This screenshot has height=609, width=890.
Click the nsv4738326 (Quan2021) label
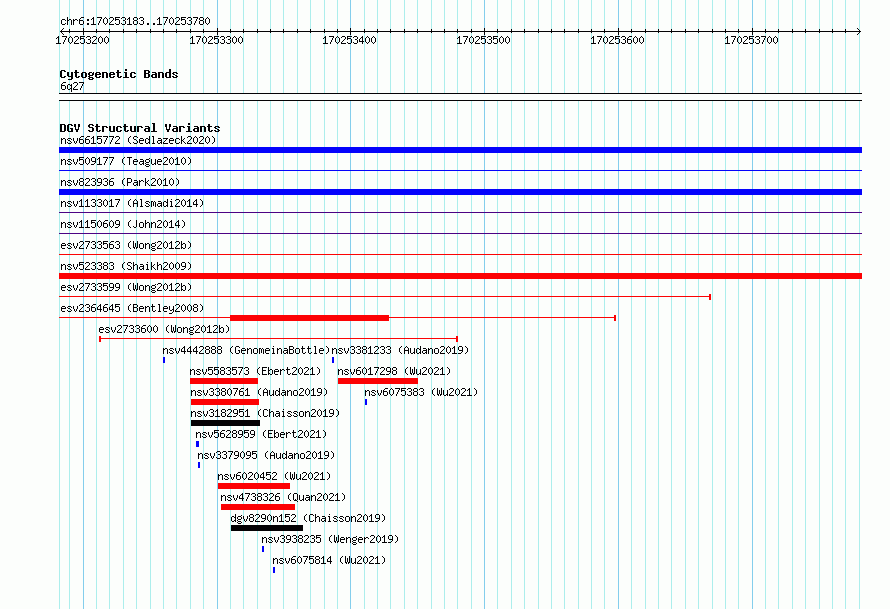(283, 497)
